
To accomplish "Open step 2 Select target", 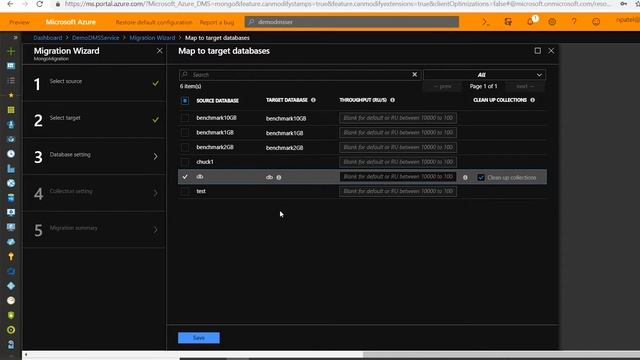I will pyautogui.click(x=94, y=120).
